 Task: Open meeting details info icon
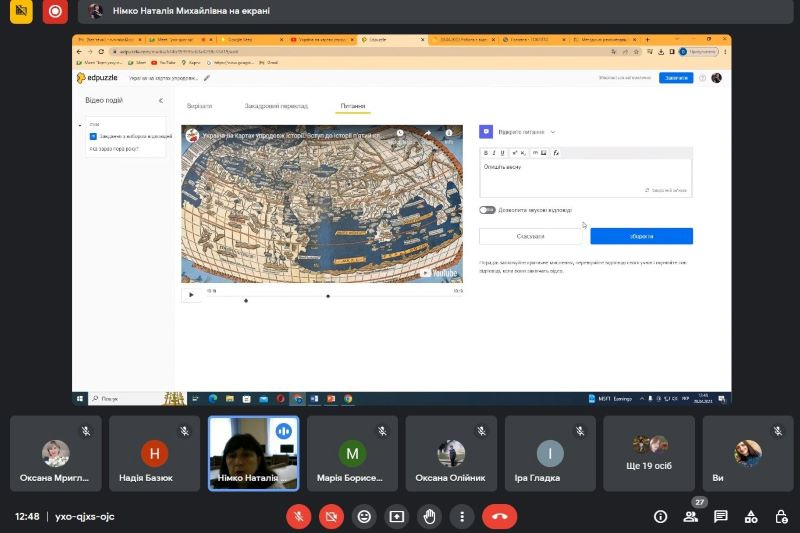pyautogui.click(x=660, y=517)
